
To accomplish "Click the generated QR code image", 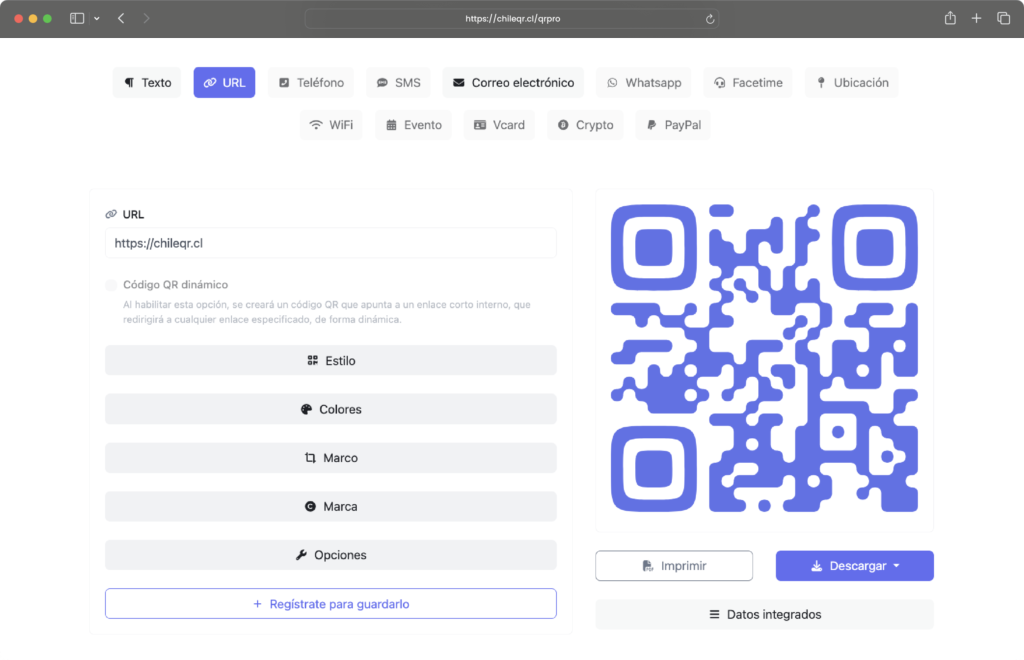I will (765, 358).
